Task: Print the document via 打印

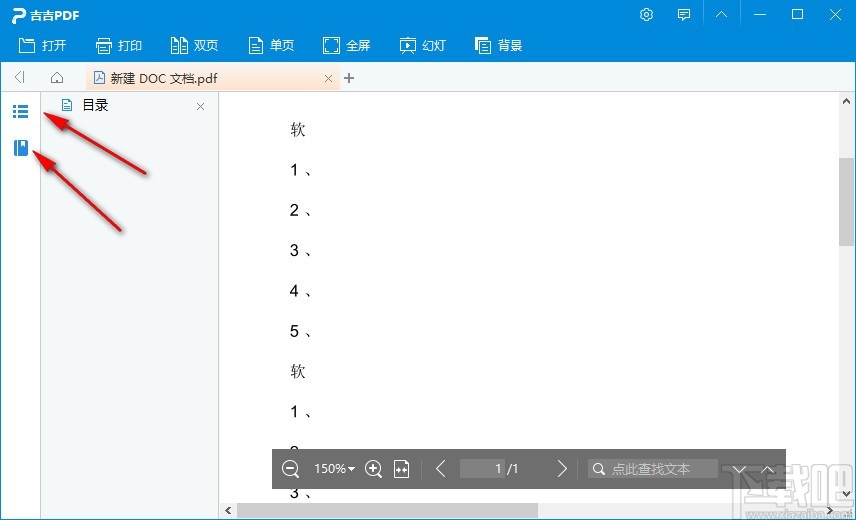Action: 118,45
